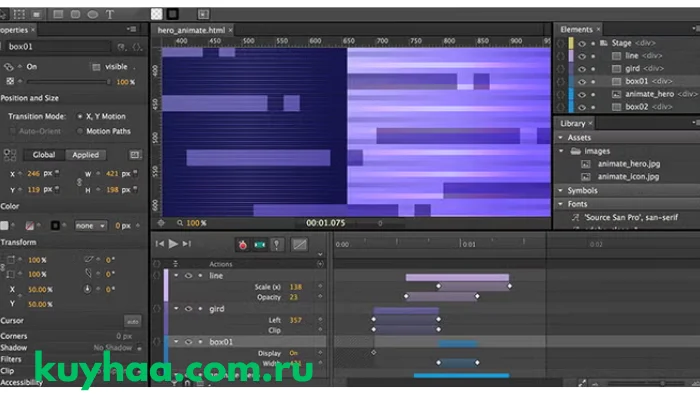Open the border style none dropdown

(91, 226)
